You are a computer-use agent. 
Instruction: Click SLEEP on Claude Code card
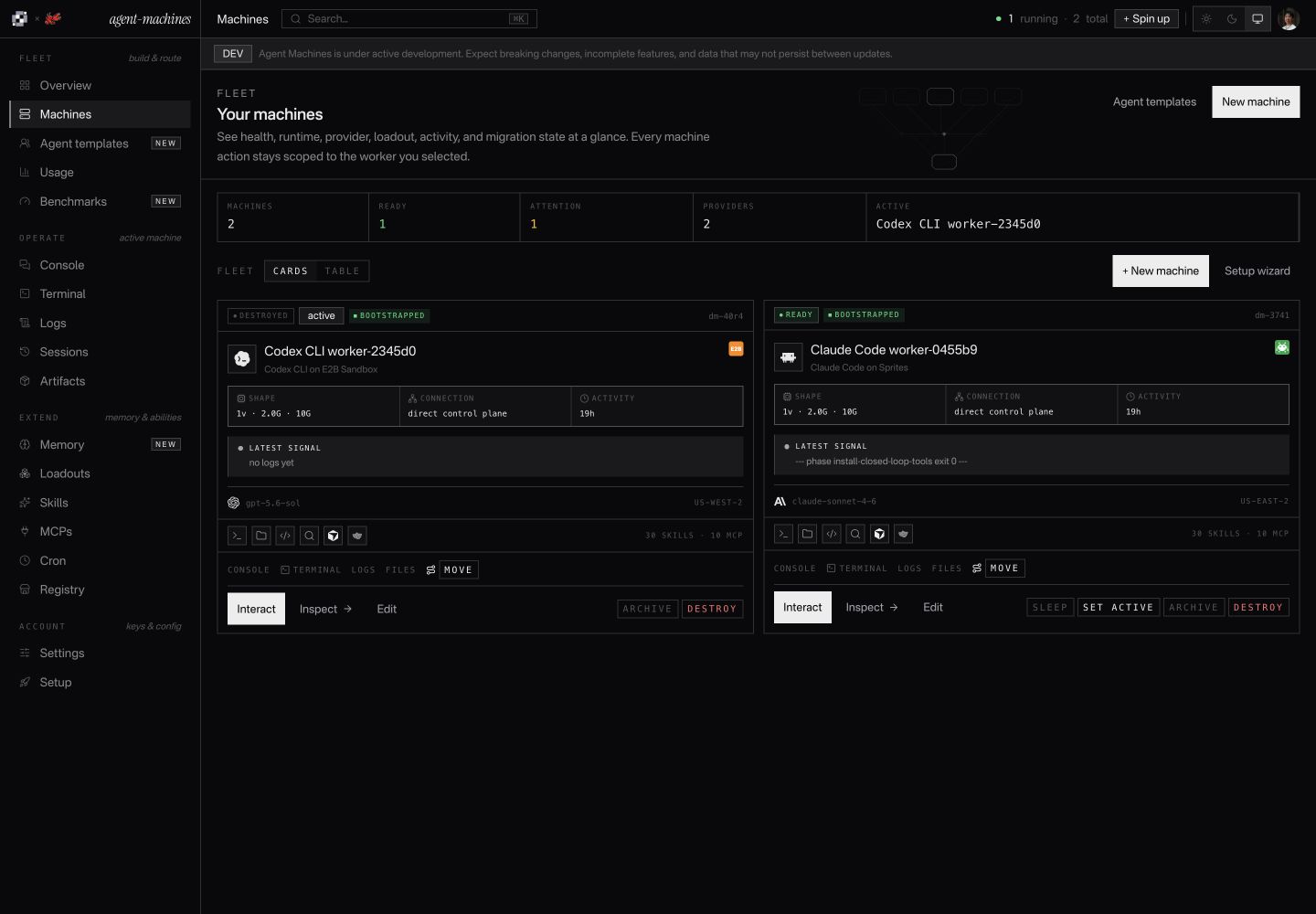pyautogui.click(x=1050, y=607)
